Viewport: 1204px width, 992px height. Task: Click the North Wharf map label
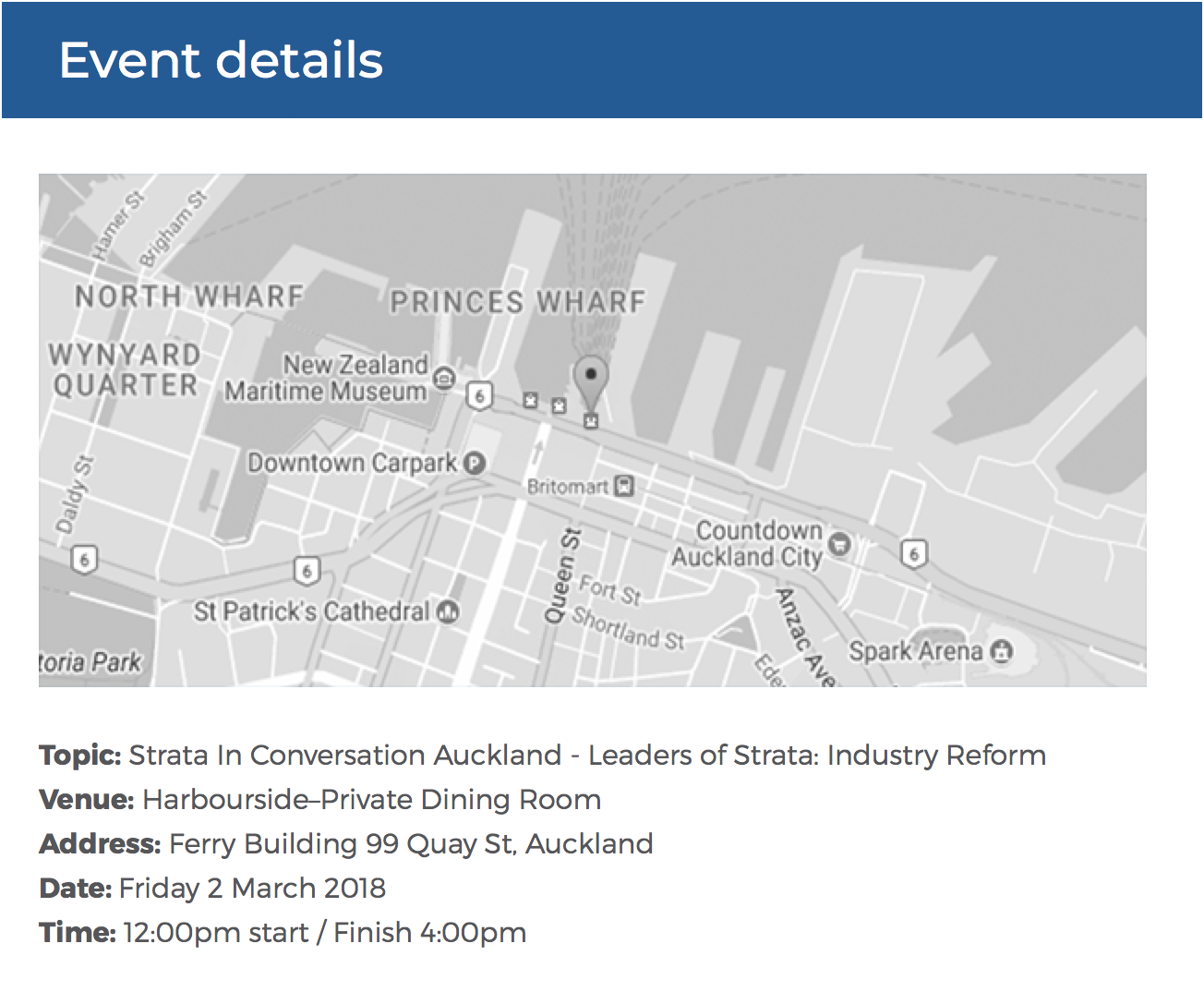tap(189, 296)
